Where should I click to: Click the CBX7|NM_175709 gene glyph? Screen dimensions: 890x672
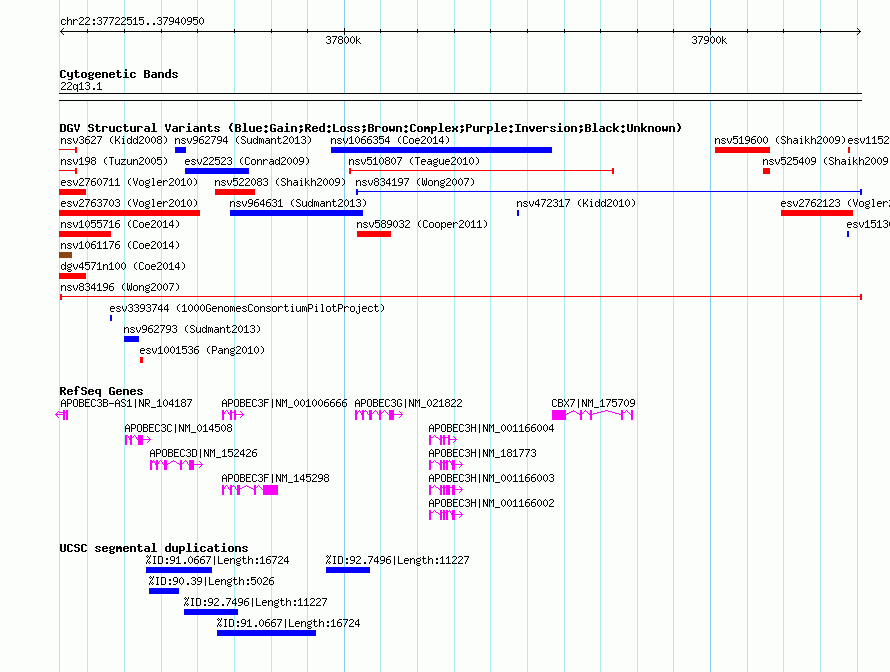click(593, 415)
